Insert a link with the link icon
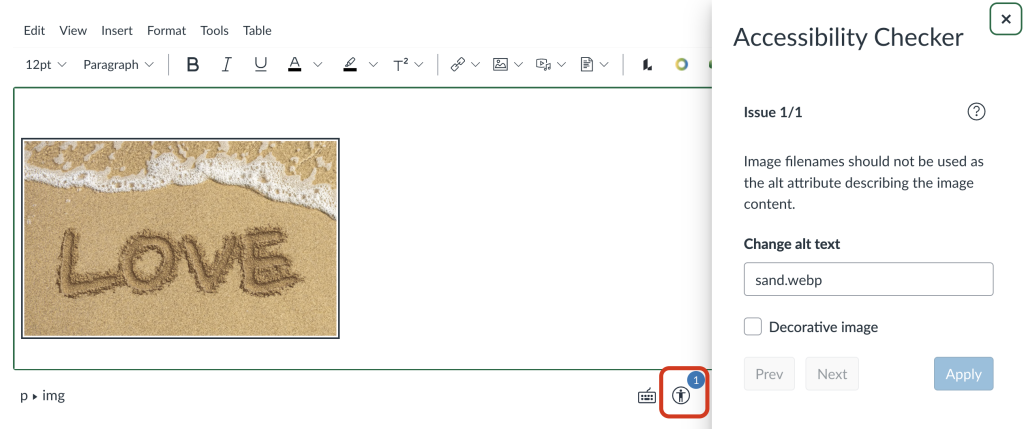Image resolution: width=1024 pixels, height=429 pixels. coord(458,65)
